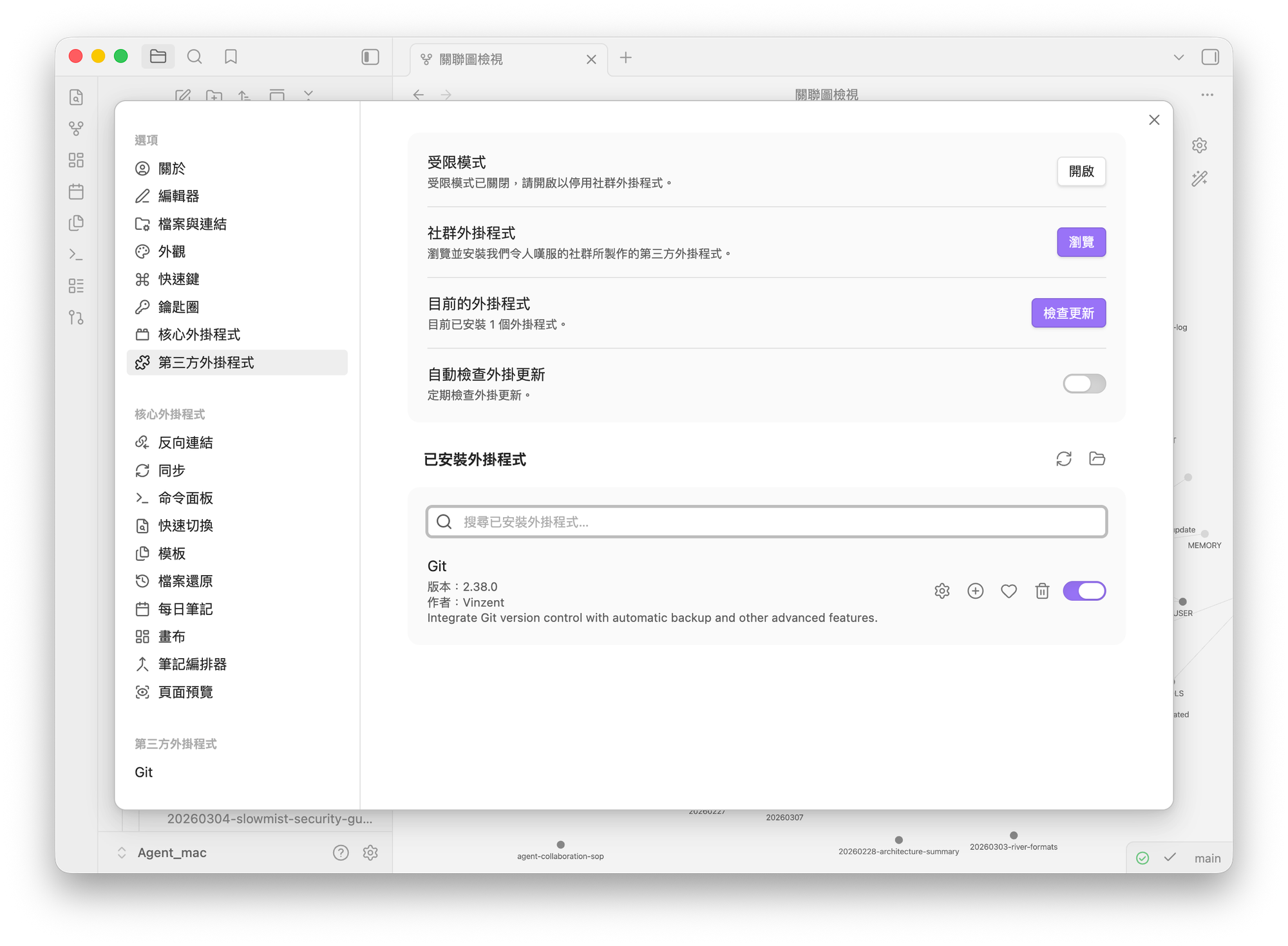This screenshot has width=1288, height=946.
Task: Toggle the left sidebar collapse icon
Action: (370, 57)
